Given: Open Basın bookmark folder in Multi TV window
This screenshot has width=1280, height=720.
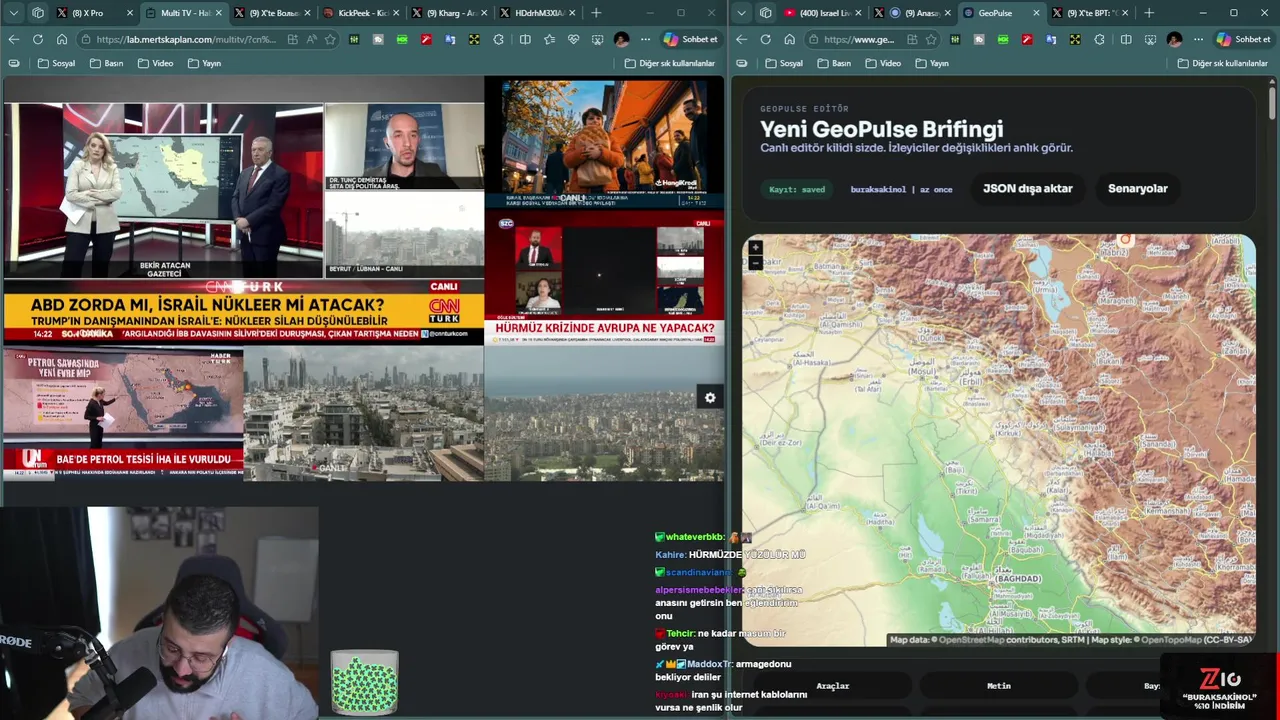Looking at the screenshot, I should 107,63.
